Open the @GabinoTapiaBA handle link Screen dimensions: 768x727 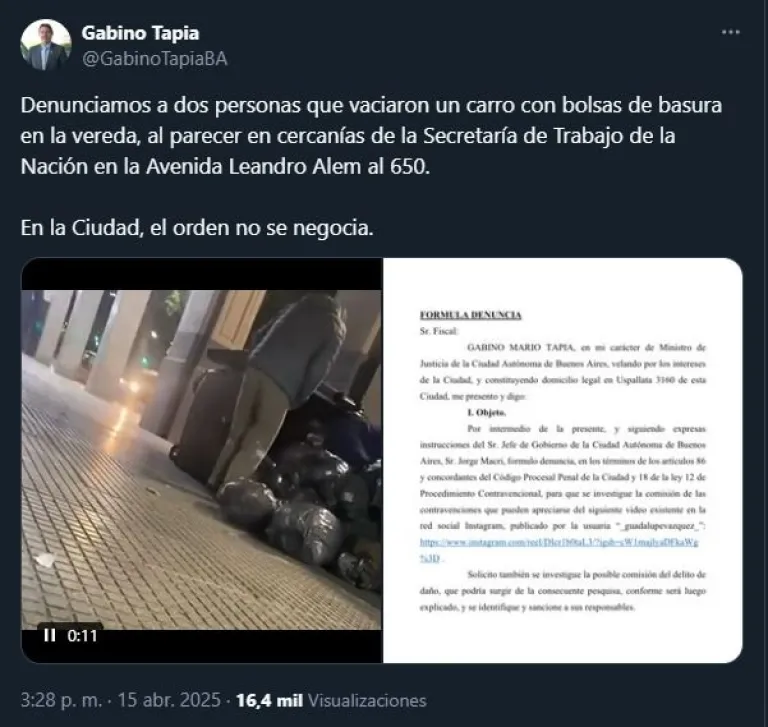click(154, 59)
